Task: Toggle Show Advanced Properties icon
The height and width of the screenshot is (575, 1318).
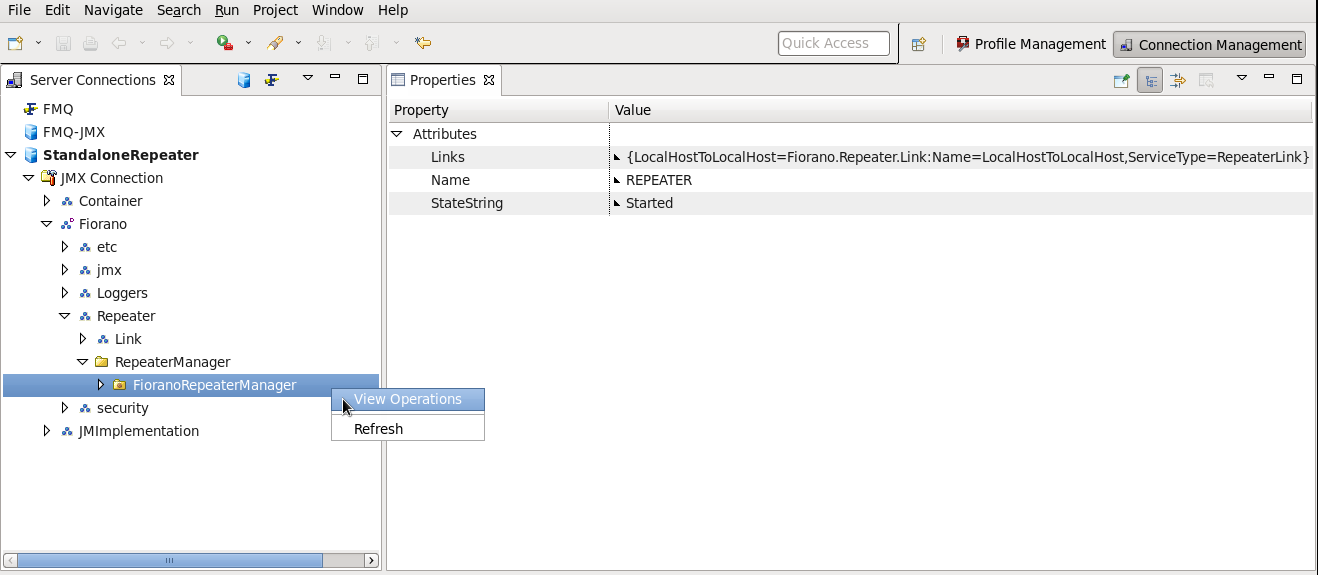Action: (1178, 81)
